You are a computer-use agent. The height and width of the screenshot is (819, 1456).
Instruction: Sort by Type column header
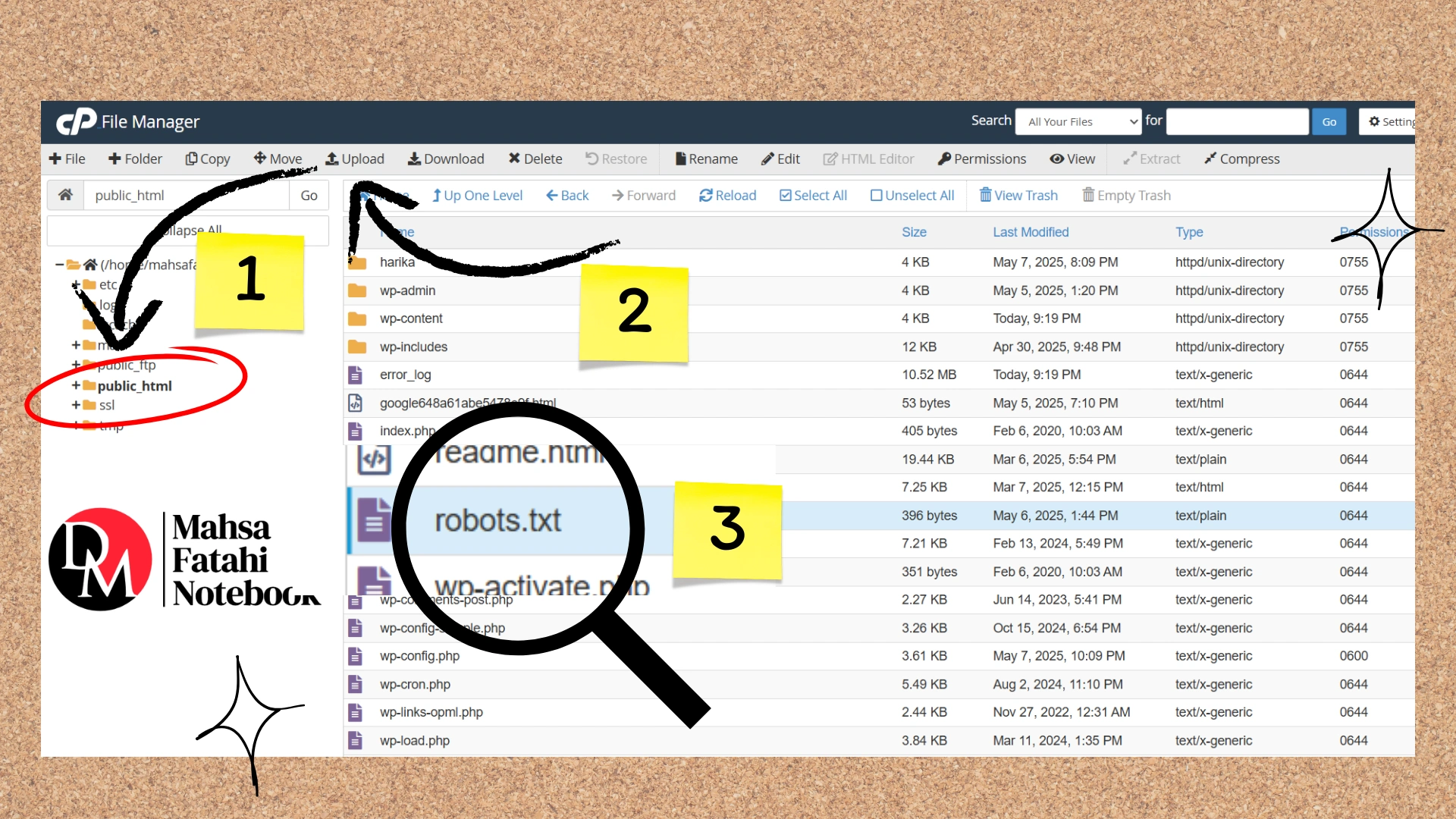pos(1189,232)
